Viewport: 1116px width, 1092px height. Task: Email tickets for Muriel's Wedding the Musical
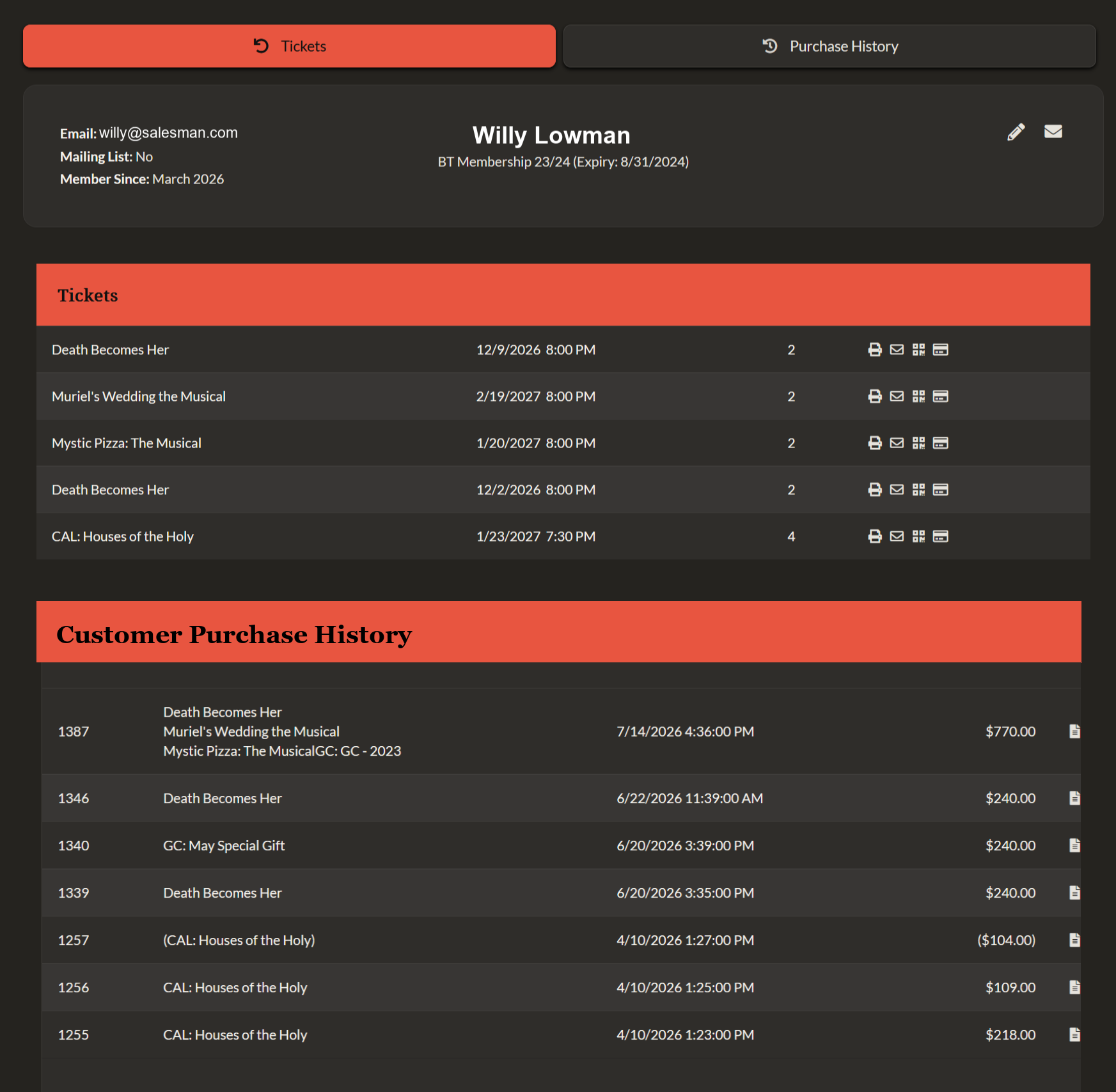coord(897,396)
